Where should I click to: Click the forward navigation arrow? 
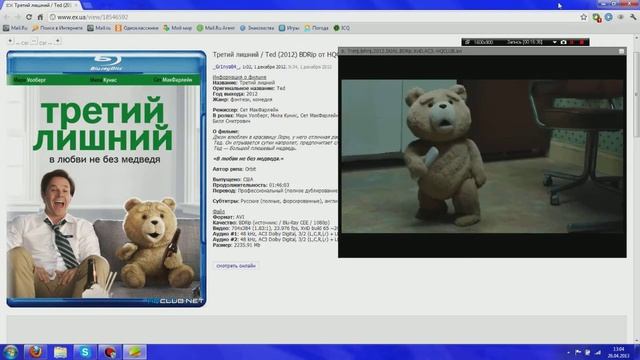point(17,17)
